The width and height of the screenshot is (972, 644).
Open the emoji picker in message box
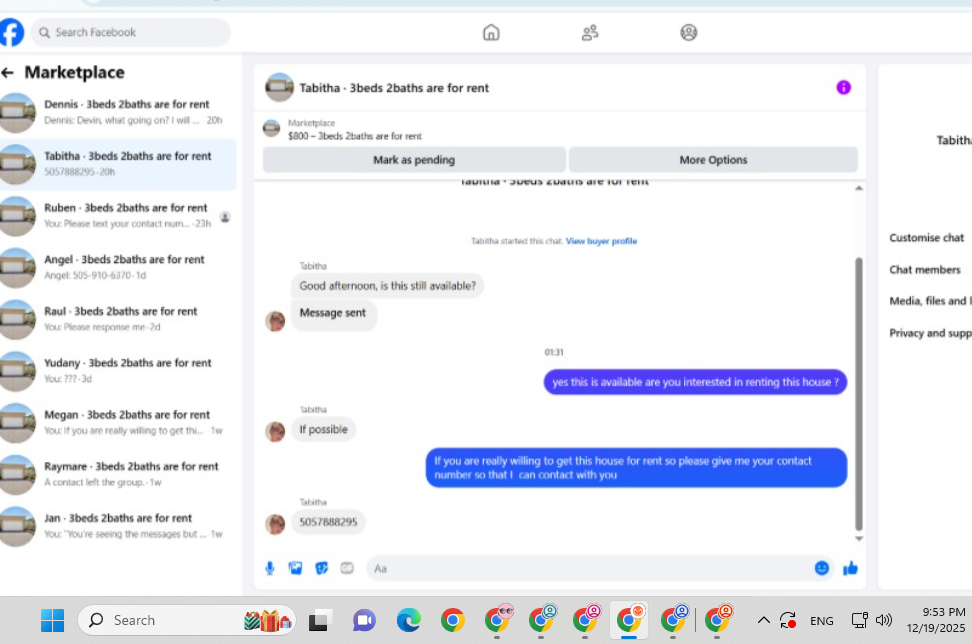coord(821,568)
